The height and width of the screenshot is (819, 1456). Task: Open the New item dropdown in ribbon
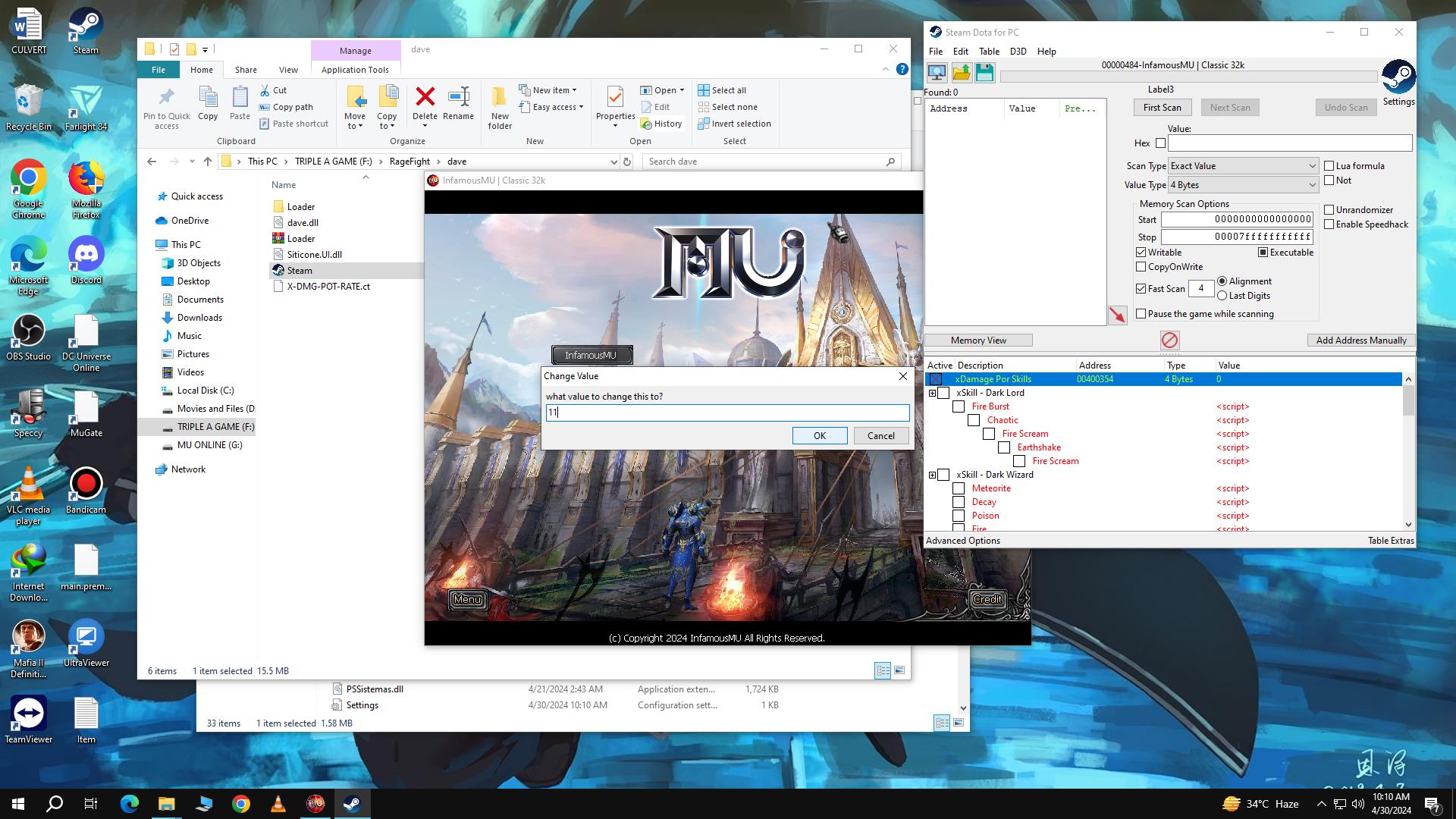point(548,89)
